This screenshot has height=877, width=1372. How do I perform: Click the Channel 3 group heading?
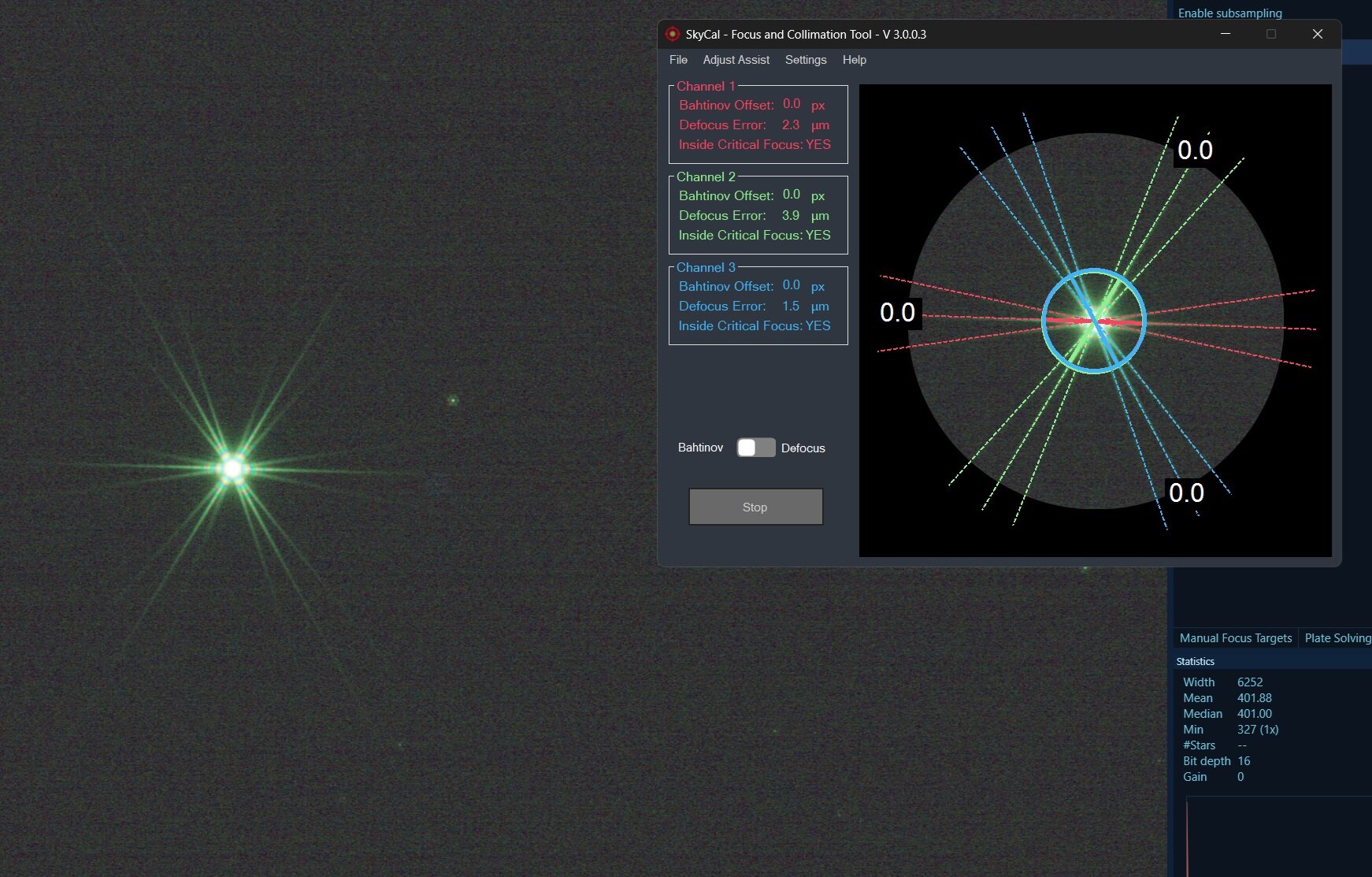(x=706, y=268)
